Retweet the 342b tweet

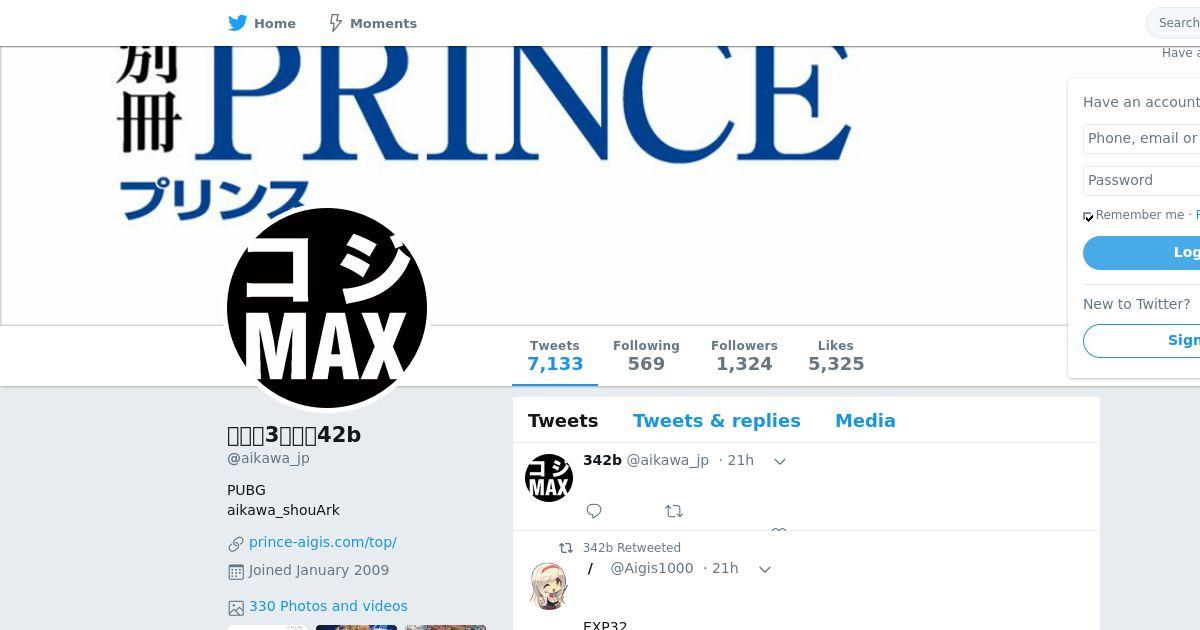(x=674, y=511)
